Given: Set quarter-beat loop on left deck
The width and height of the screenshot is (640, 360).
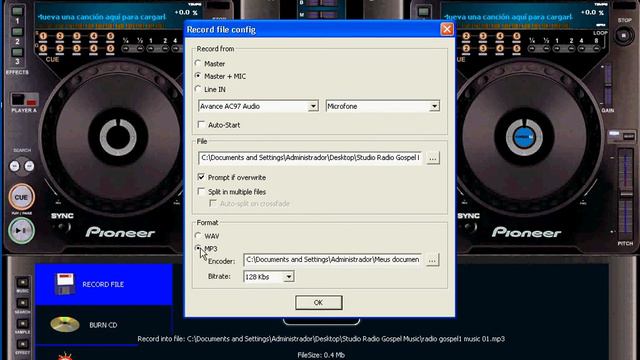Looking at the screenshot, I should pos(126,49).
